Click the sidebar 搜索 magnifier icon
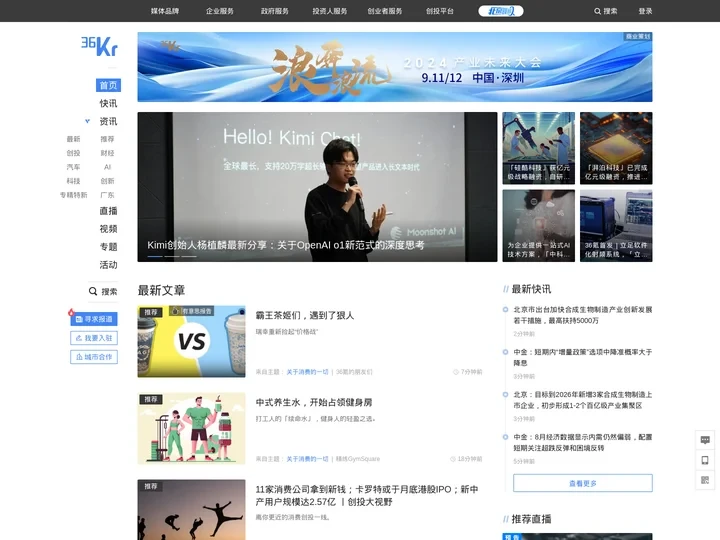The height and width of the screenshot is (540, 720). (x=93, y=291)
